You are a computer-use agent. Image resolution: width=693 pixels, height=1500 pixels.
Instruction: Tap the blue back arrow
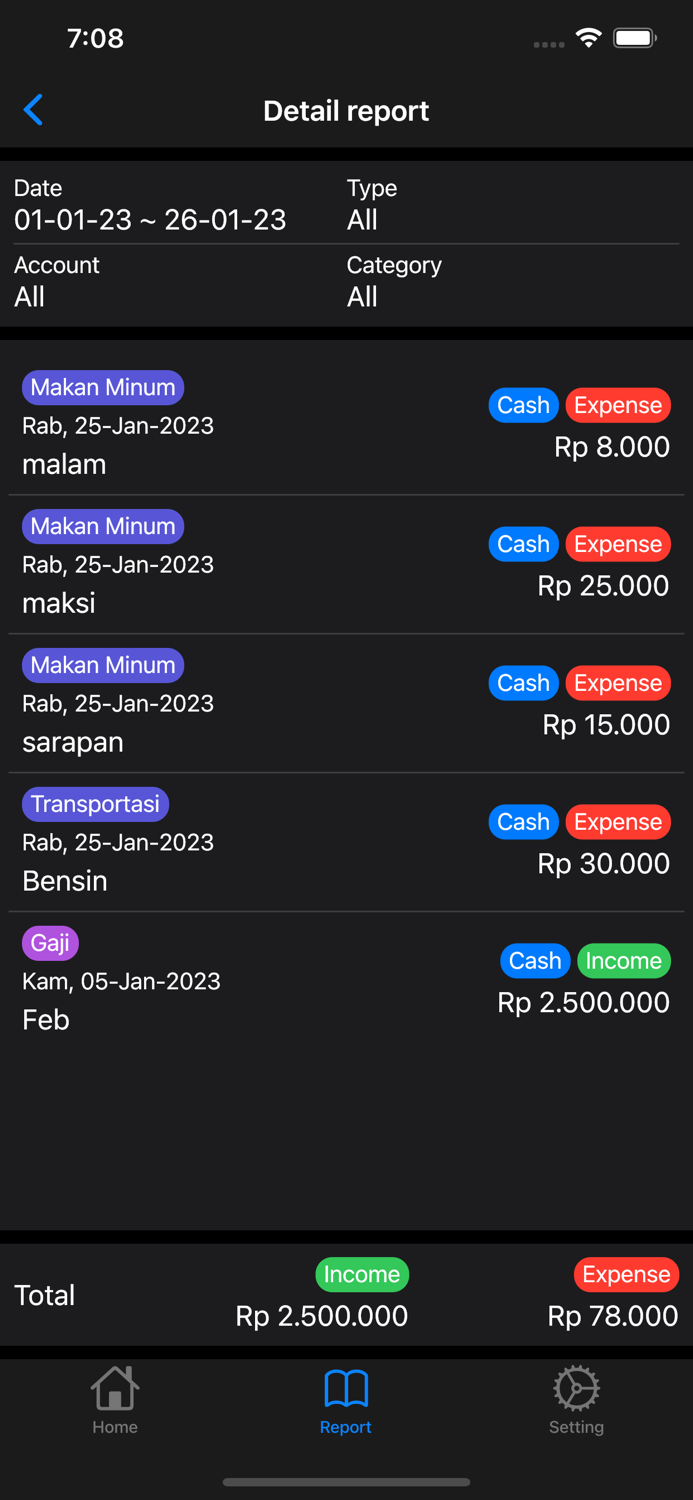pos(33,110)
